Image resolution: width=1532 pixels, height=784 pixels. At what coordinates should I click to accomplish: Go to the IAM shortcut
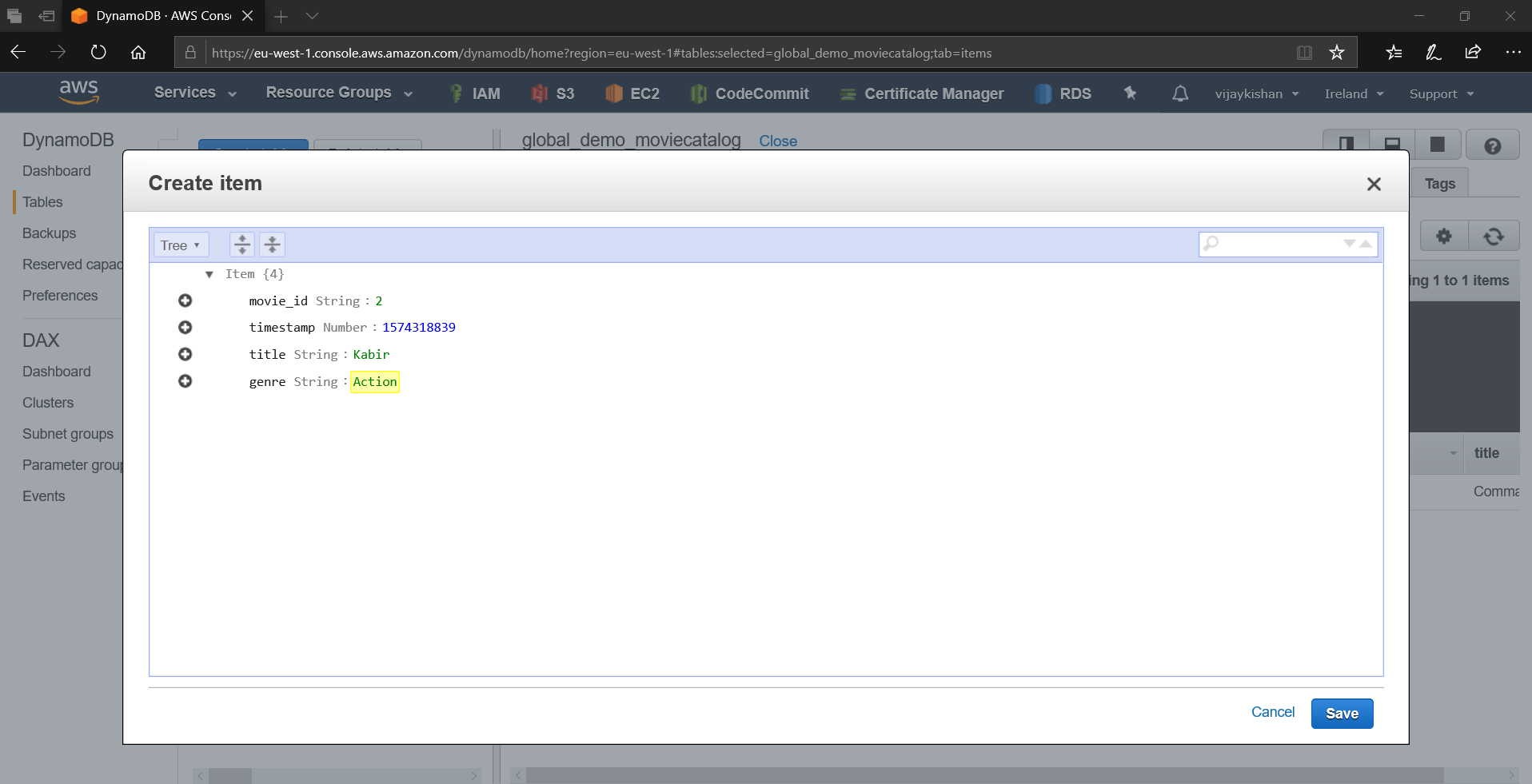[x=475, y=94]
